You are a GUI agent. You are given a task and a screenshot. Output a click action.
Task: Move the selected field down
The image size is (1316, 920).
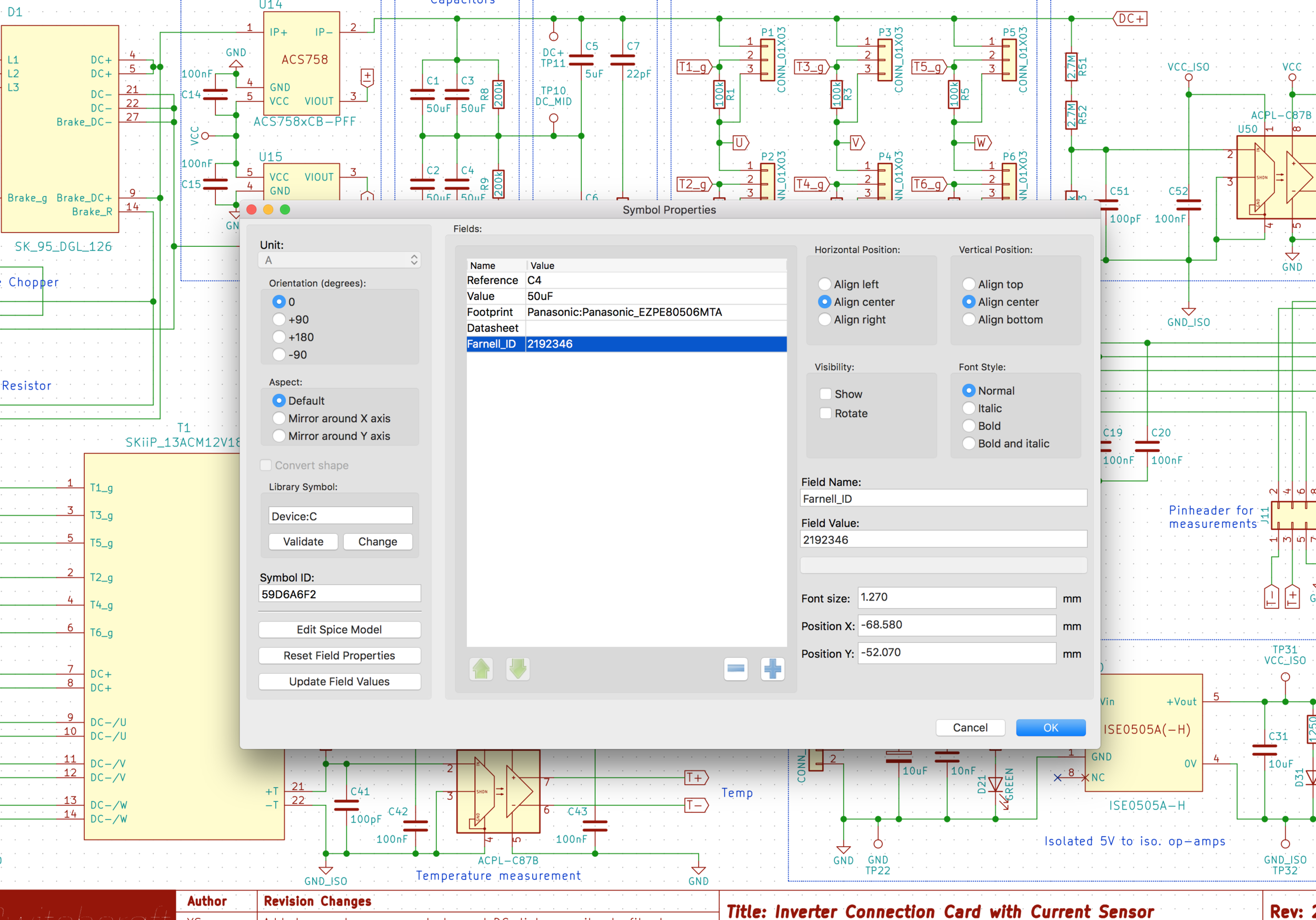516,669
